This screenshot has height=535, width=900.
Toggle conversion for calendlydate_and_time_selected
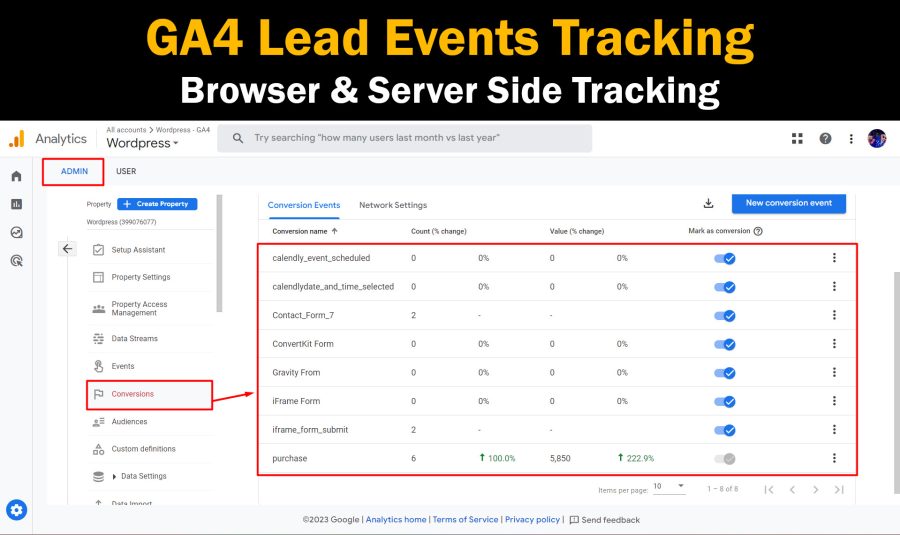click(x=724, y=287)
